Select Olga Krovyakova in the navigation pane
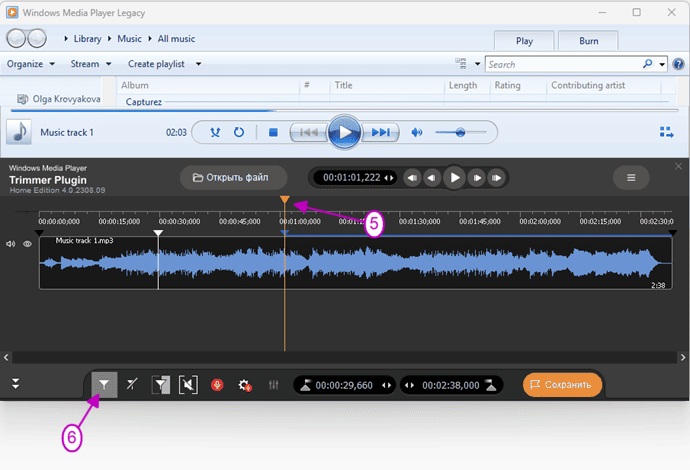 pyautogui.click(x=59, y=99)
